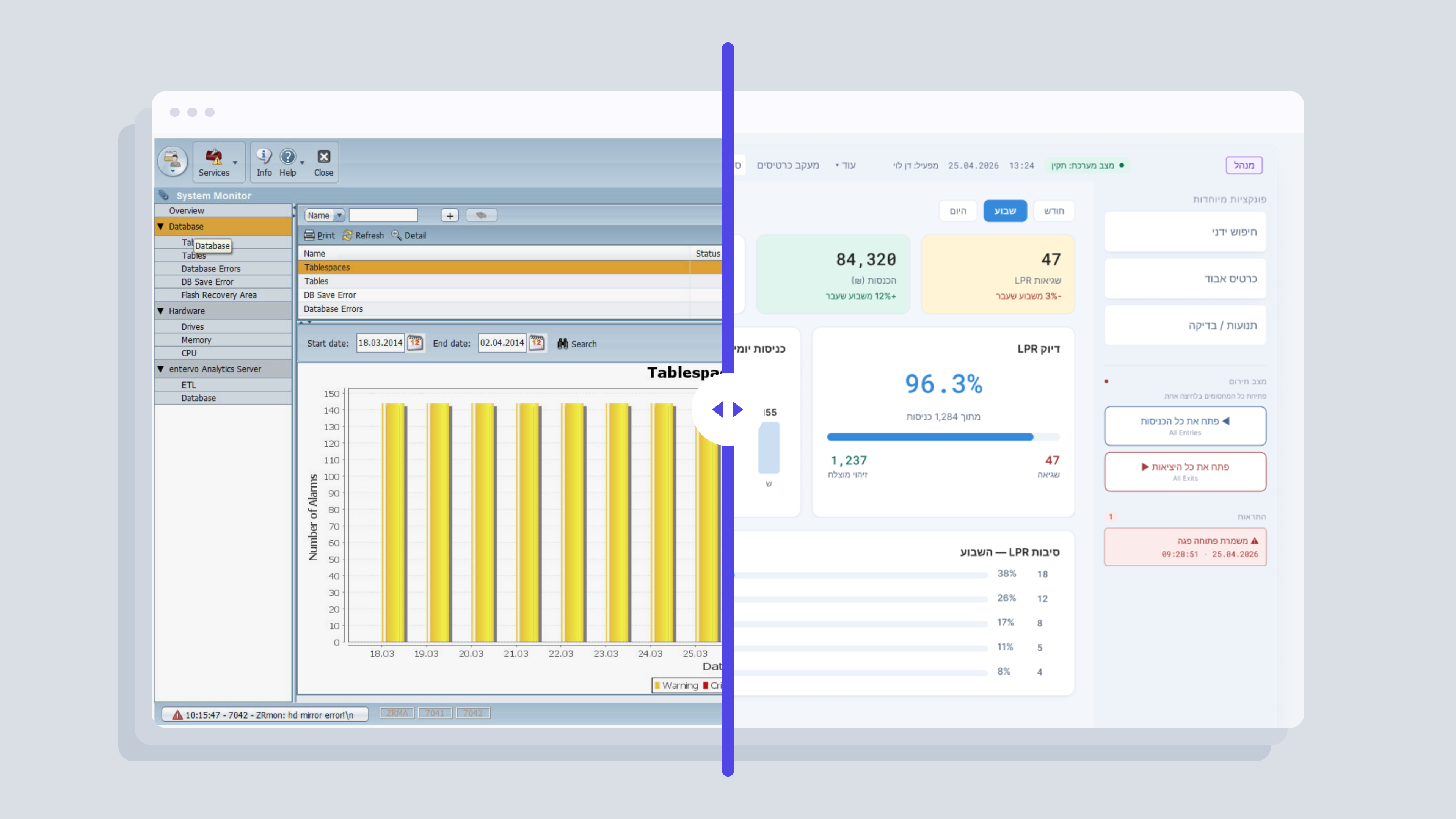Open Help question mark icon
The height and width of the screenshot is (819, 1456).
click(288, 156)
